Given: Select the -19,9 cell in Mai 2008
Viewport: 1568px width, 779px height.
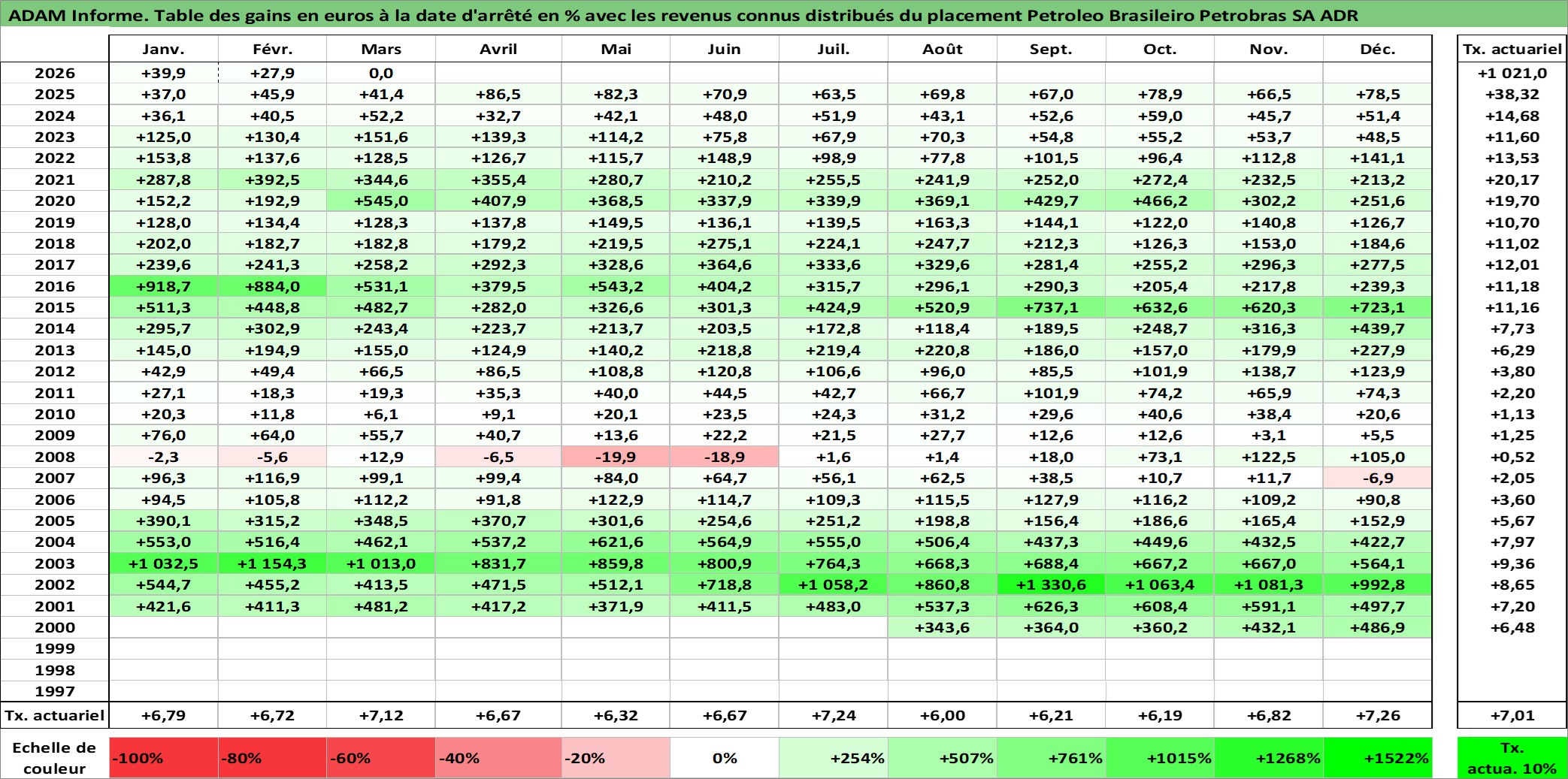Looking at the screenshot, I should pyautogui.click(x=616, y=457).
